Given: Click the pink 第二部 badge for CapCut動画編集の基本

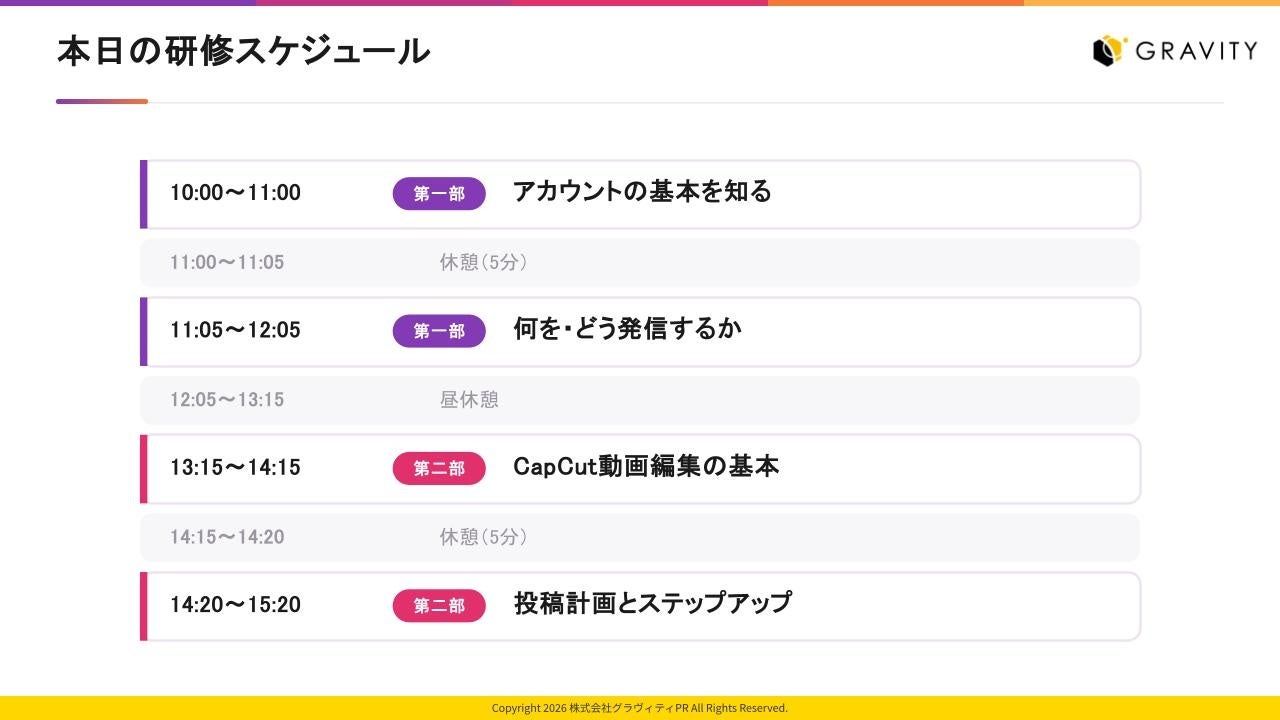Looking at the screenshot, I should 439,468.
